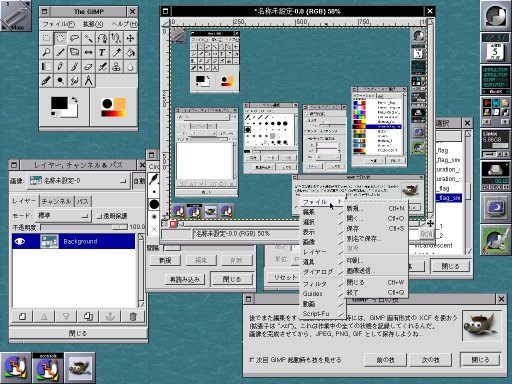This screenshot has height=384, width=512.
Task: Toggle red Quick Mask button in image window
Action: [x=173, y=224]
